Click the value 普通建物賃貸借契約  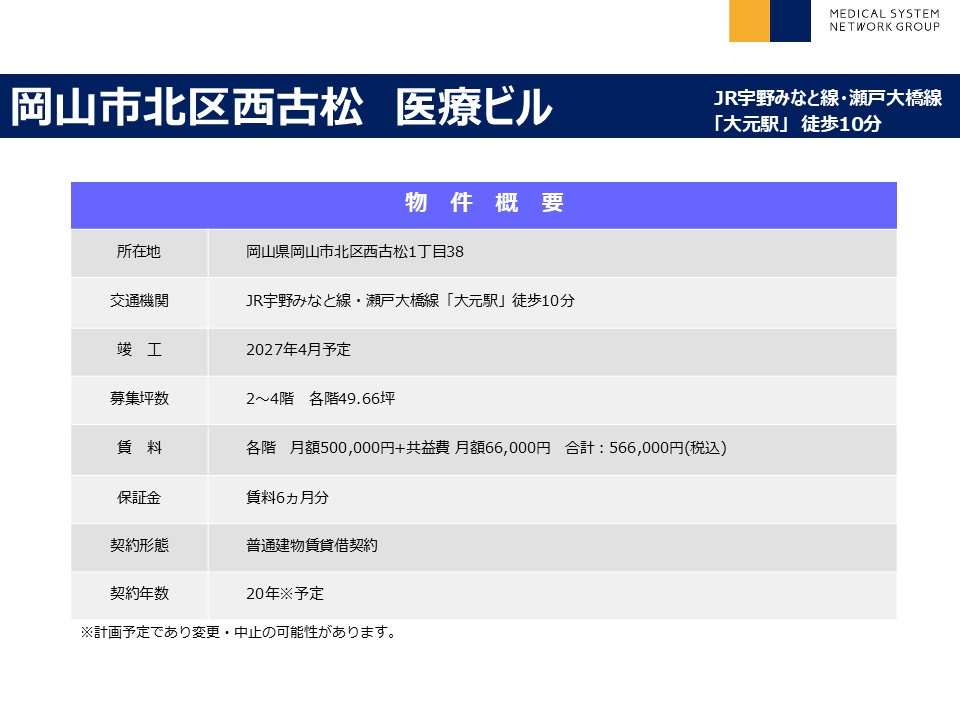[312, 546]
